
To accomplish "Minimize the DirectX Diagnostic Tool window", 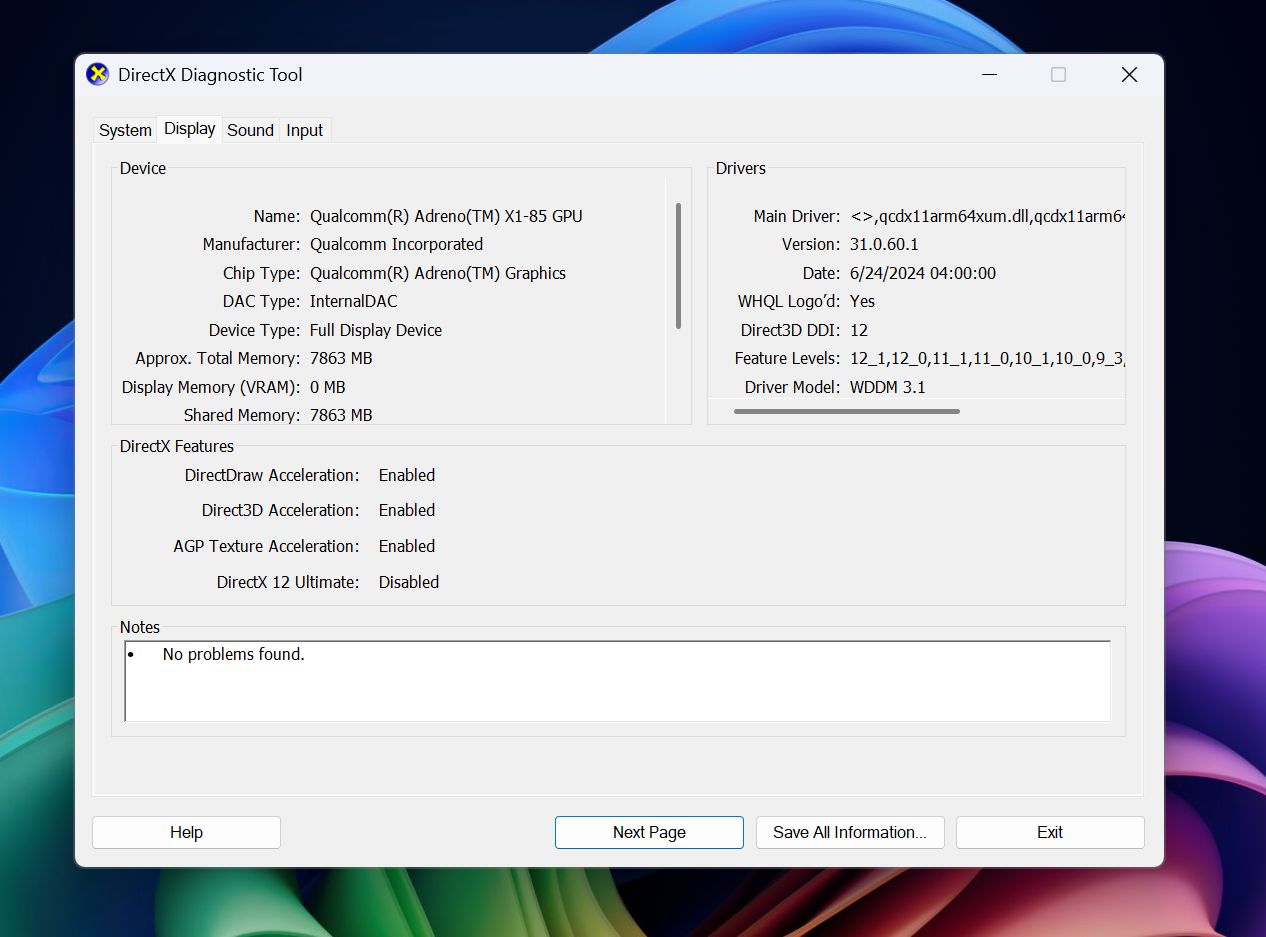I will (x=988, y=75).
